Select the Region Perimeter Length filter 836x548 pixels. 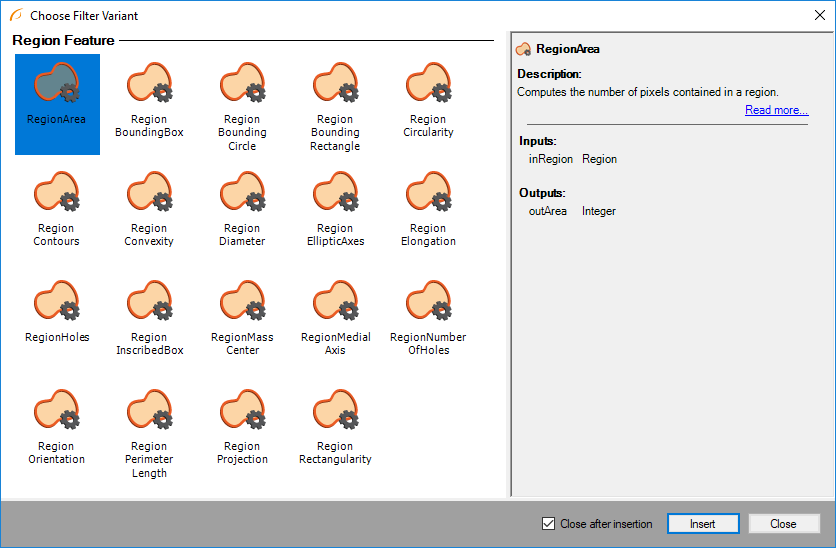(x=149, y=410)
